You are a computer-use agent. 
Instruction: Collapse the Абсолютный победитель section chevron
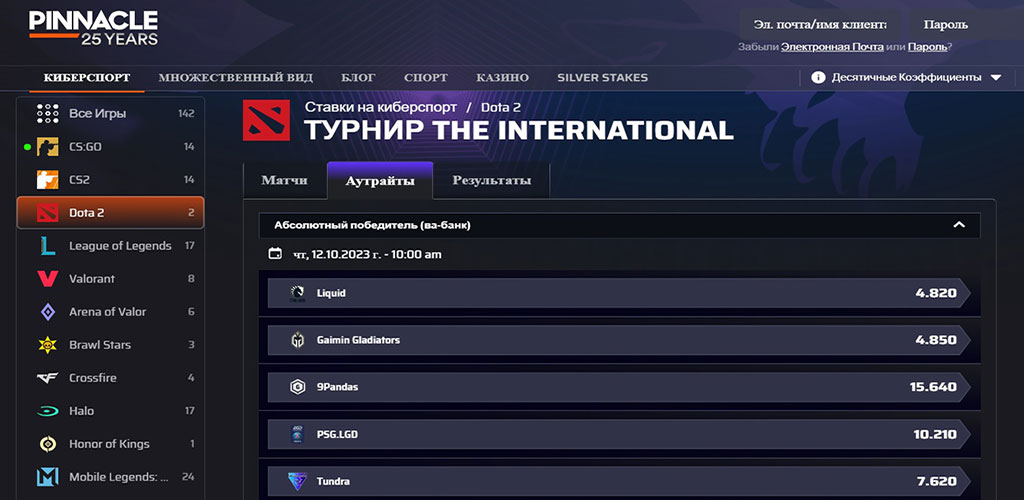pos(959,225)
